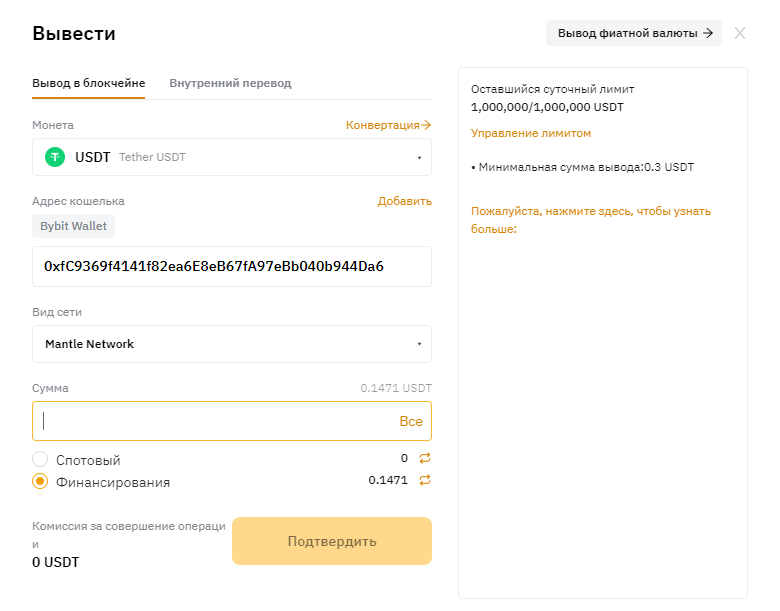Select the Финансирования account radio button
The width and height of the screenshot is (780, 611).
pyautogui.click(x=40, y=481)
